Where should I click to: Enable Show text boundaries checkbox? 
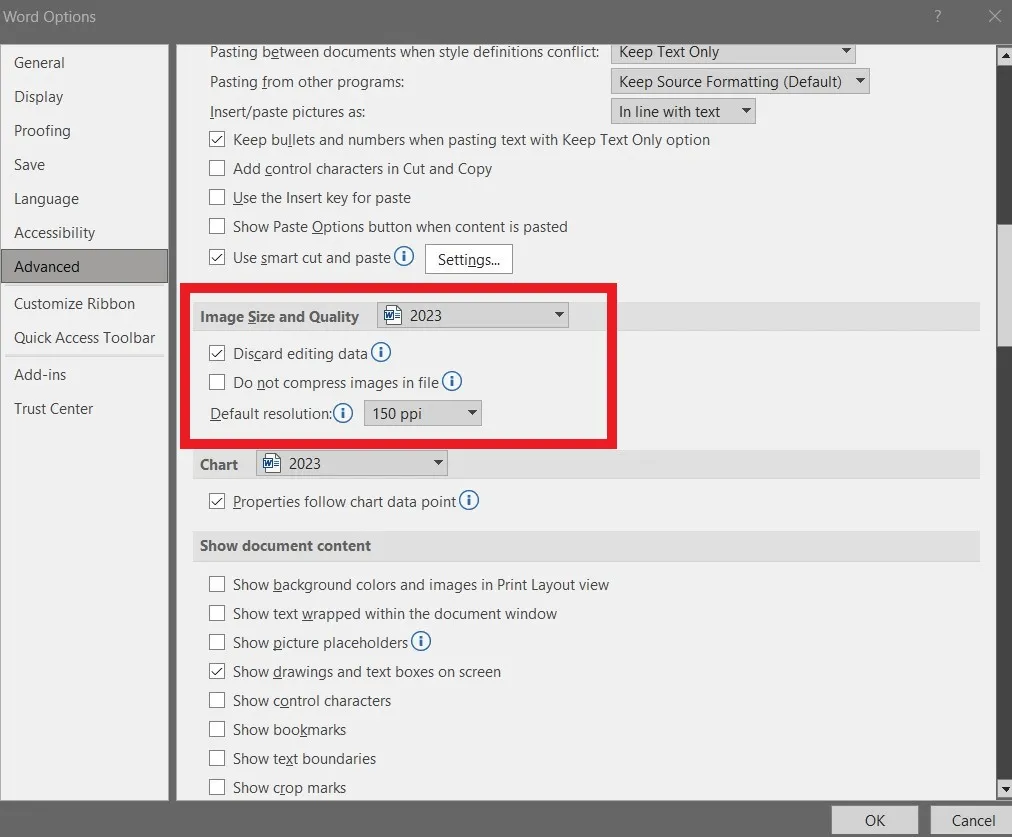pyautogui.click(x=217, y=758)
